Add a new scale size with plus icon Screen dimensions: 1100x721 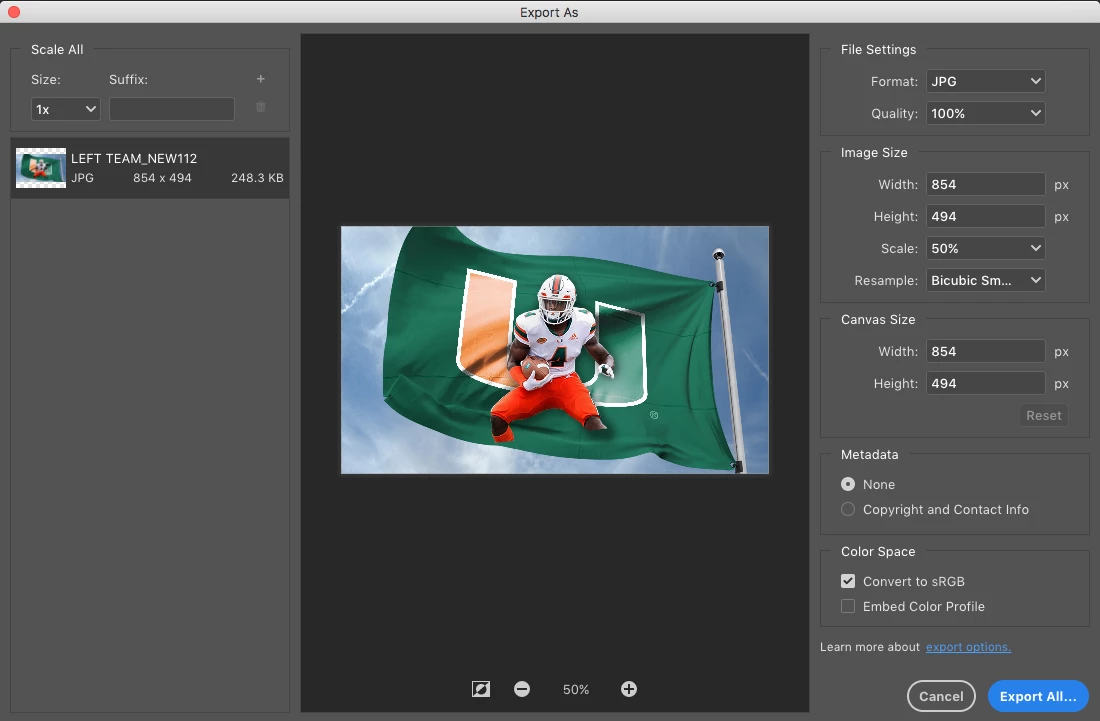[x=260, y=79]
